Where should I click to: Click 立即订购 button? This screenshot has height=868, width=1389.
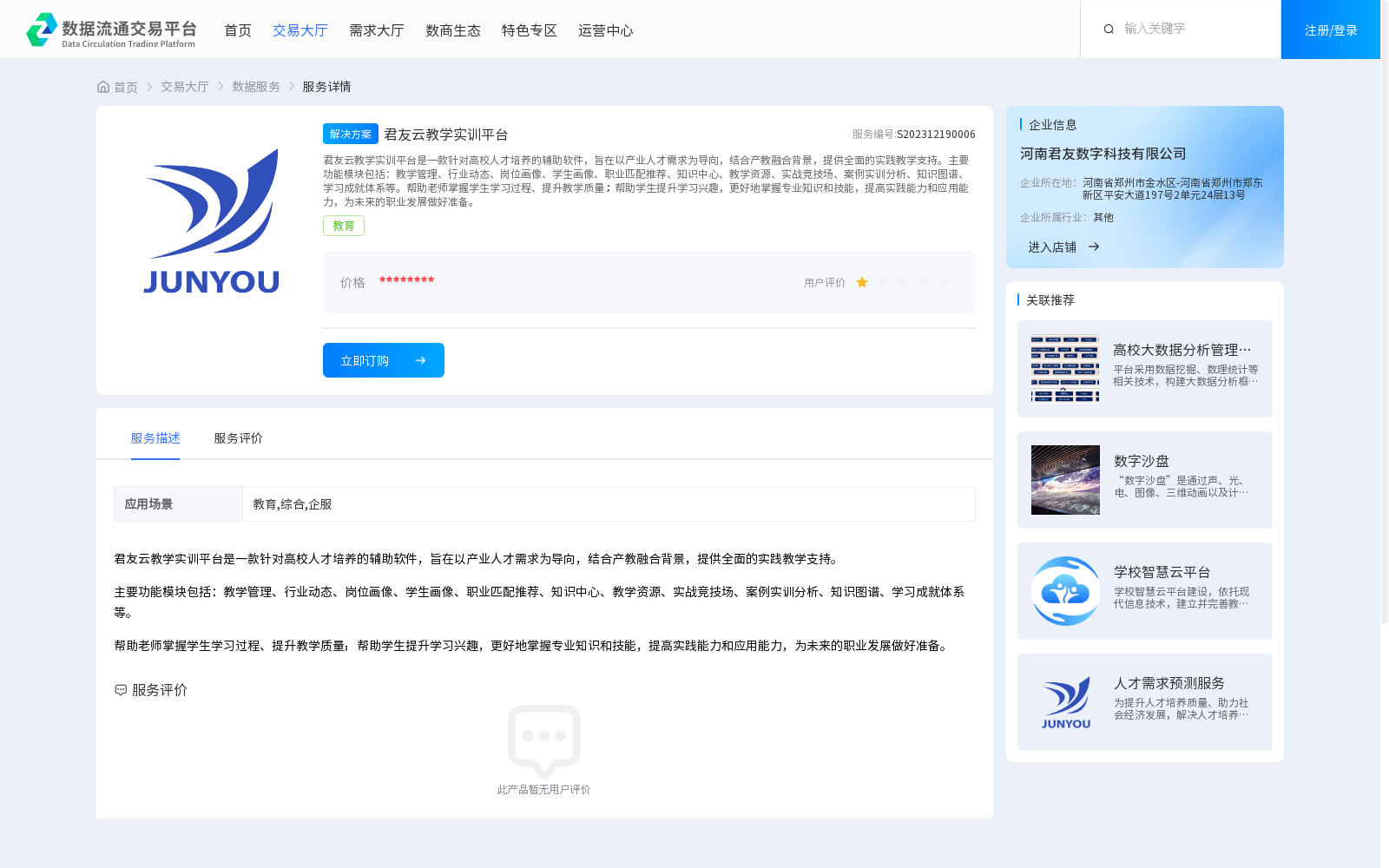[x=384, y=360]
